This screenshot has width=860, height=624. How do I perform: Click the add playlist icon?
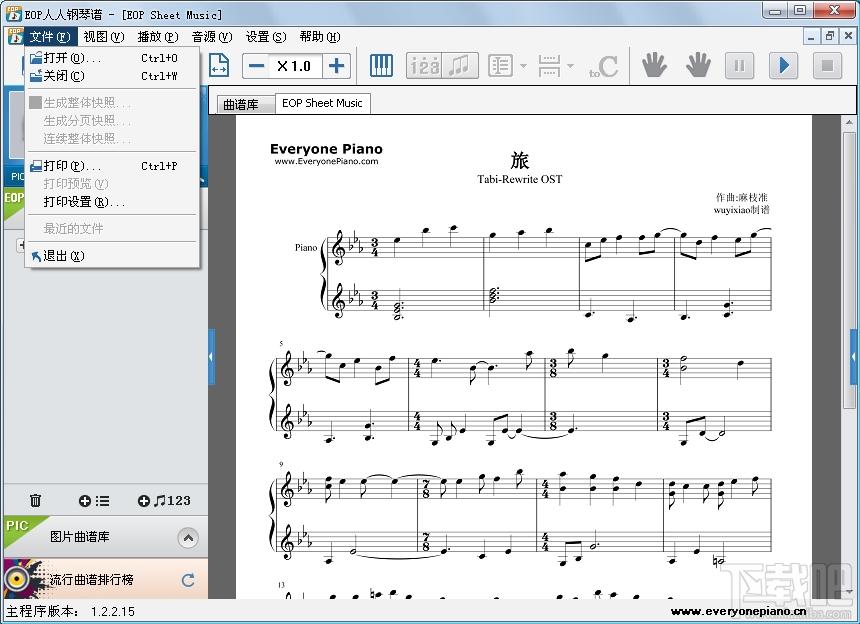coord(94,501)
